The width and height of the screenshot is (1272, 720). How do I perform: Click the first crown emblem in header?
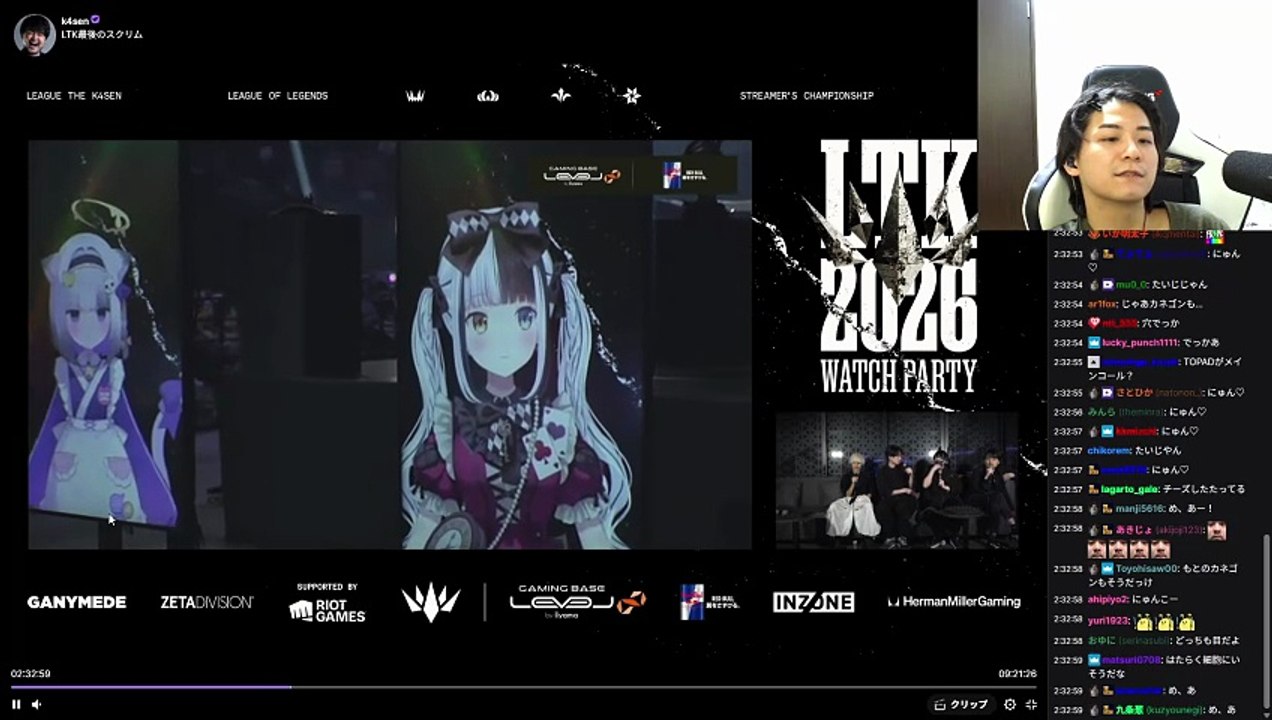415,96
